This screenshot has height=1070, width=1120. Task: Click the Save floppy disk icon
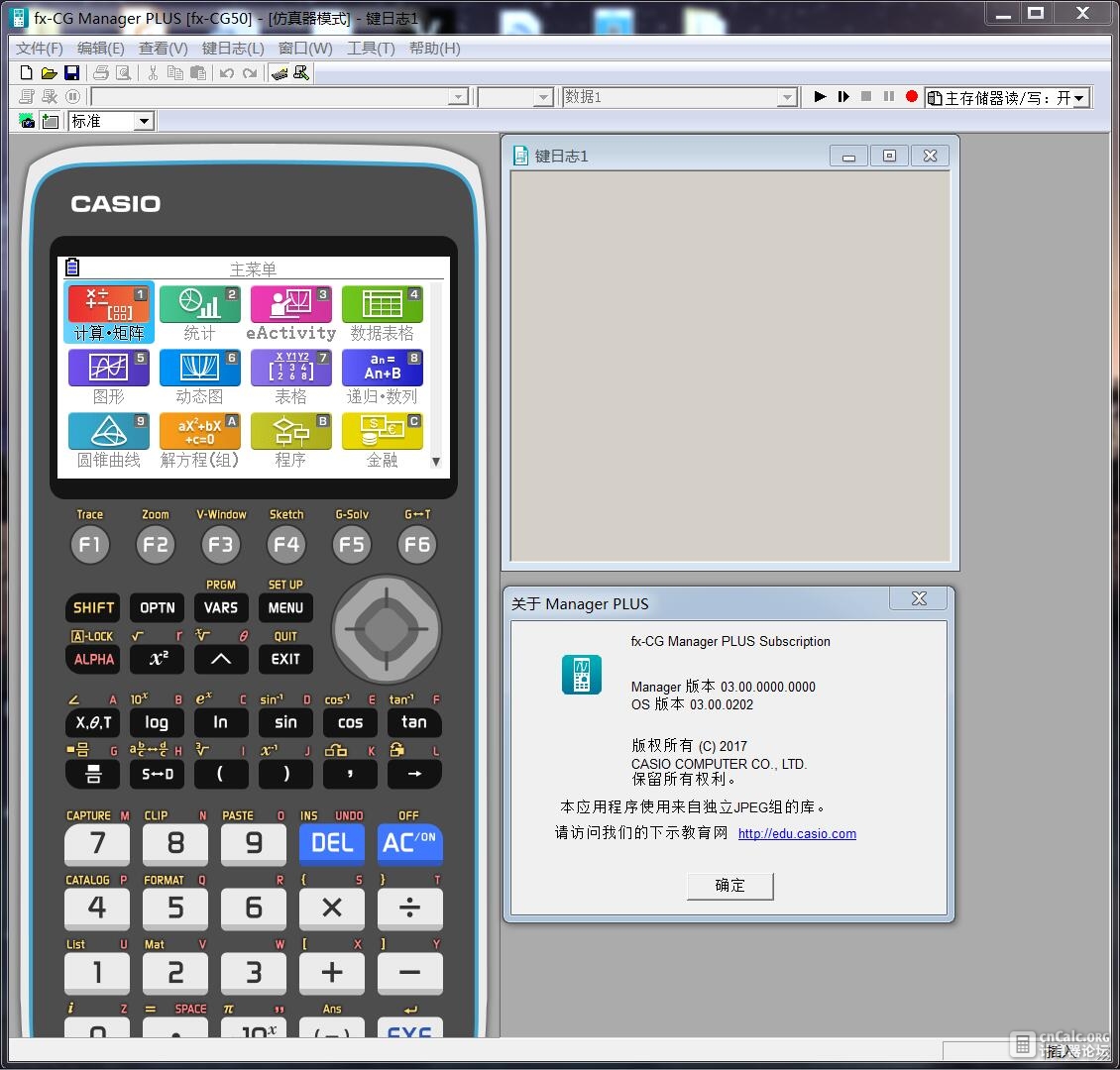(x=71, y=72)
